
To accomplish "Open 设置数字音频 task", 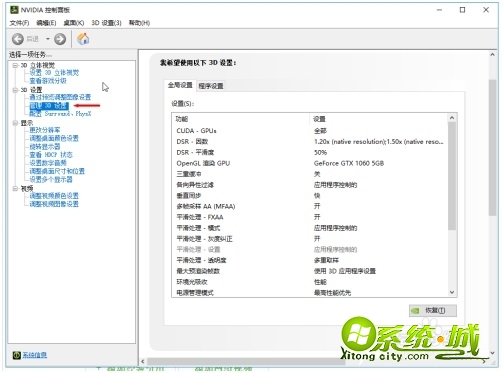I will (x=48, y=163).
